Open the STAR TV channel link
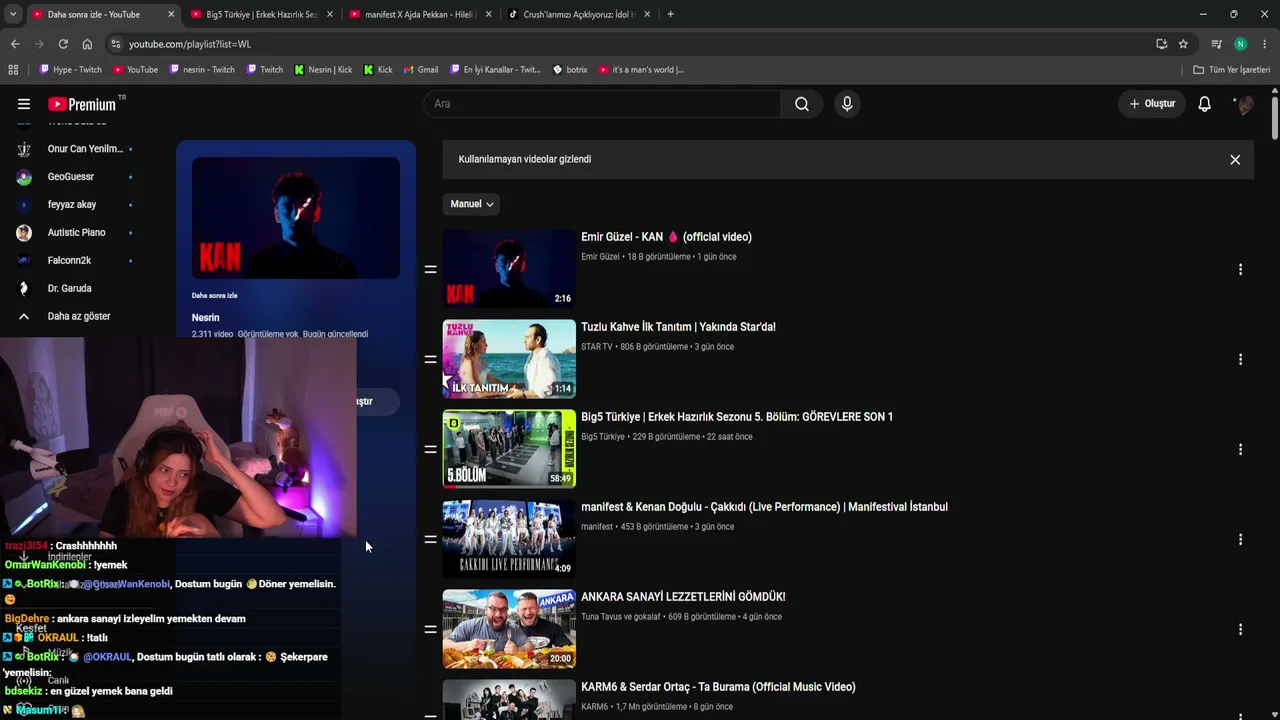1280x720 pixels. [597, 347]
